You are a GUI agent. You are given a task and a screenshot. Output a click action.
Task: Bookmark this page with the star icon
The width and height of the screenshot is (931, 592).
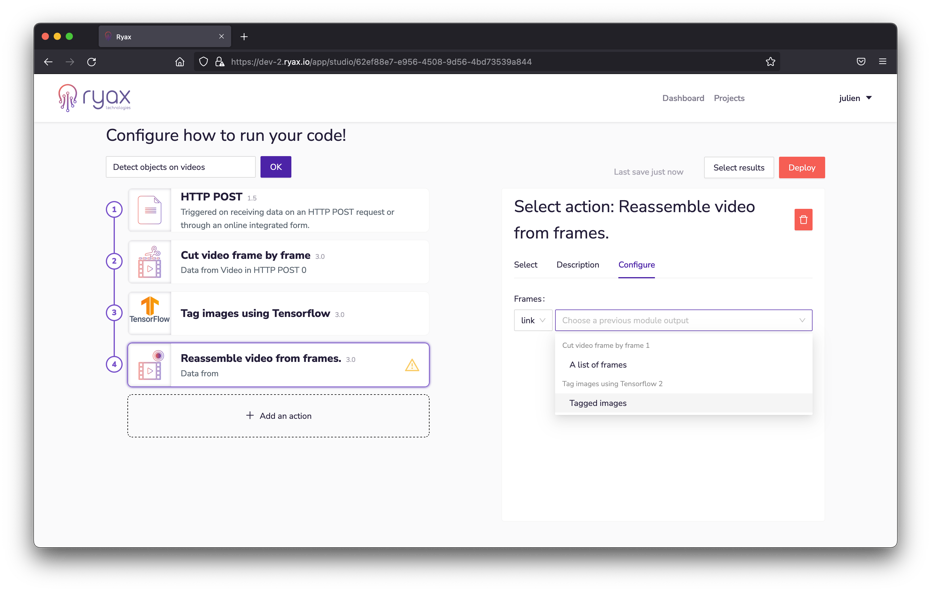(770, 62)
